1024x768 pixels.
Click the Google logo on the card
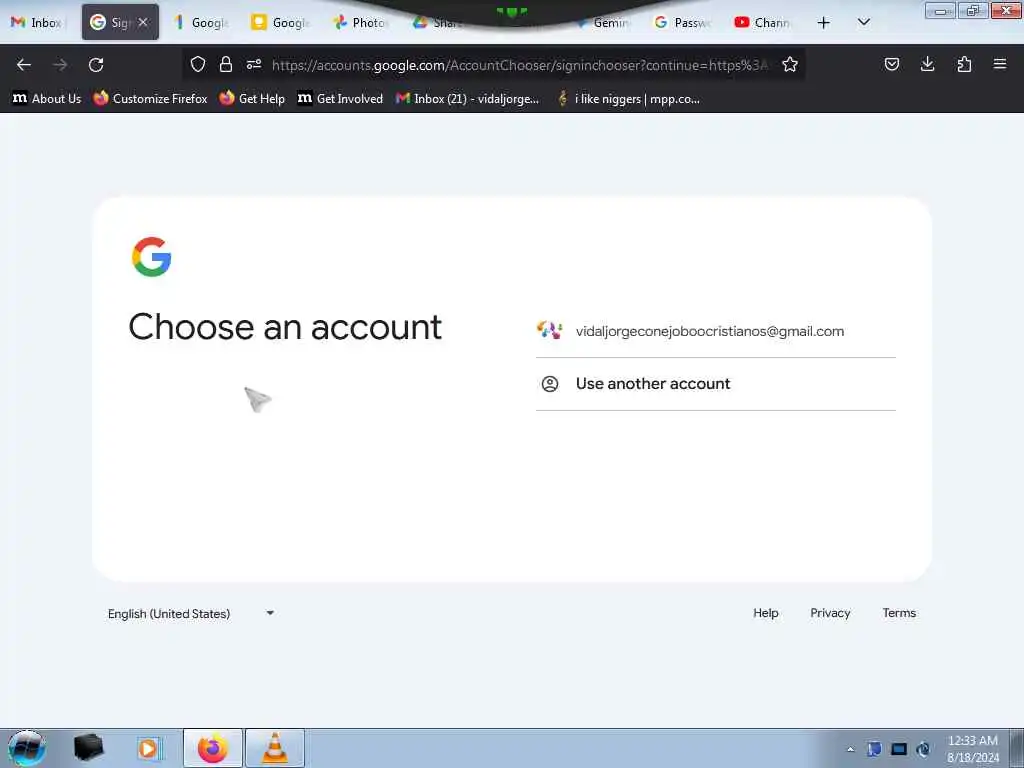click(152, 257)
